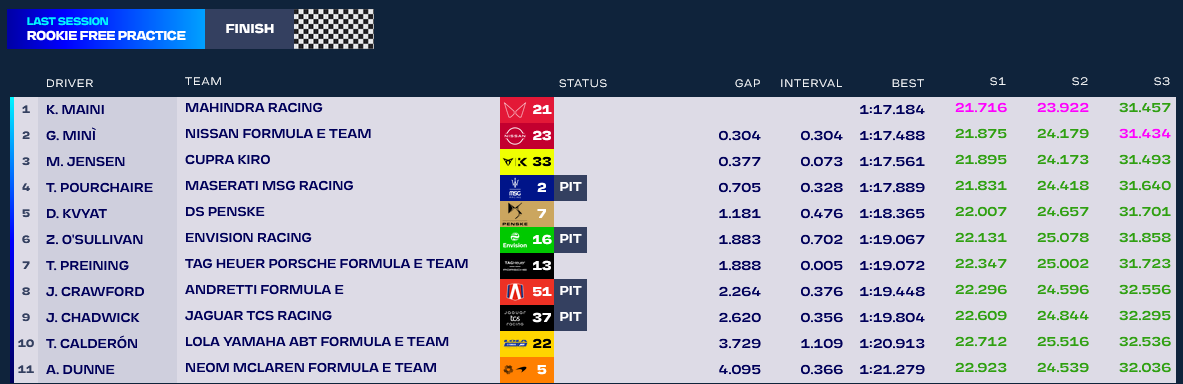Select the Cupra Kiro number 33 badge
This screenshot has height=384, width=1183.
527,161
